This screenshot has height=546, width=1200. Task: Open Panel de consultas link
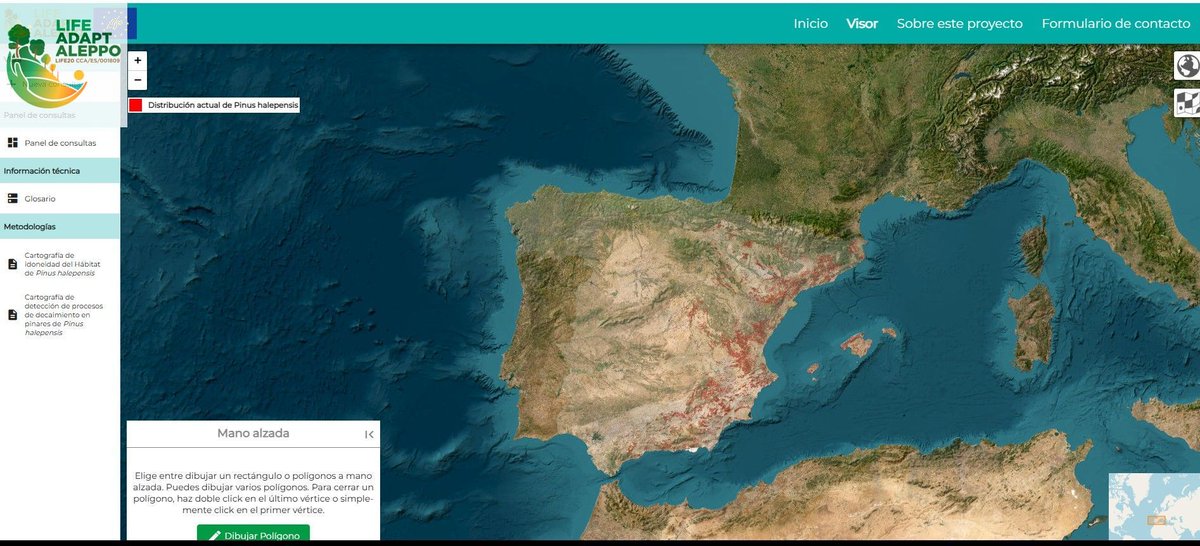(x=60, y=143)
